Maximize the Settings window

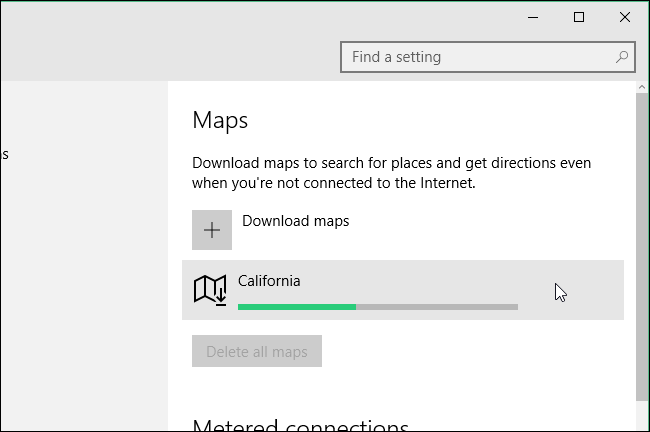coord(579,17)
